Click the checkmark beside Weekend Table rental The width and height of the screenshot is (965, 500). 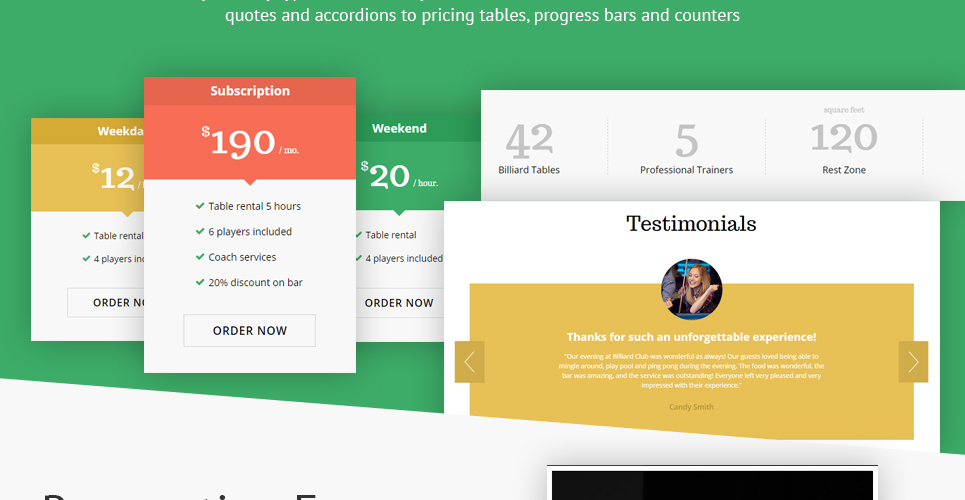coord(359,235)
